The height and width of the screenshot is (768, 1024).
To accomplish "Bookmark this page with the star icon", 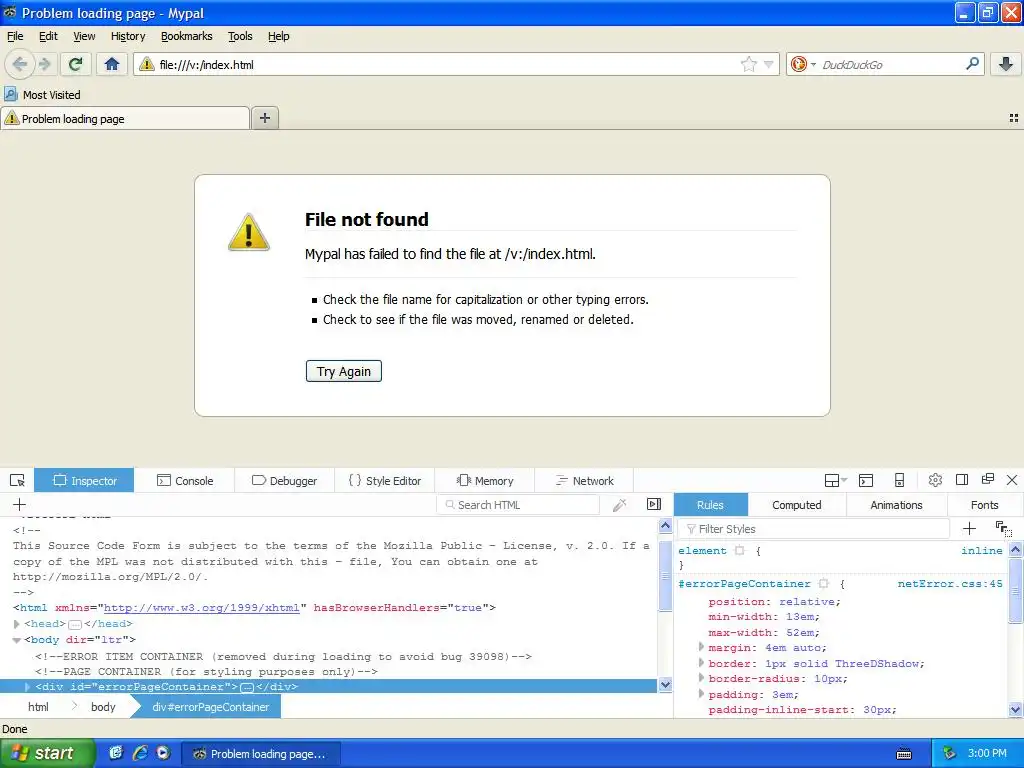I will tap(748, 64).
